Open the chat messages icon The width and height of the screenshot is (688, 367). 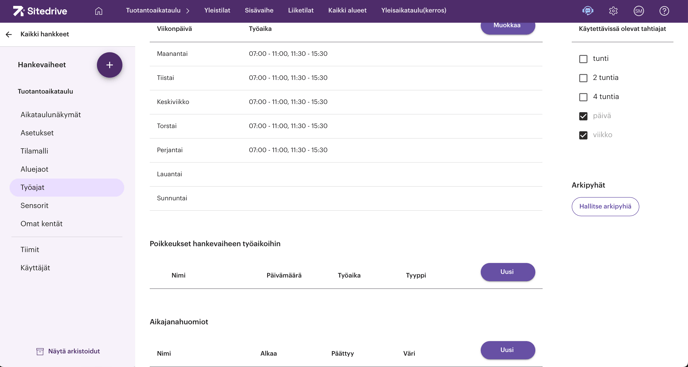(588, 11)
